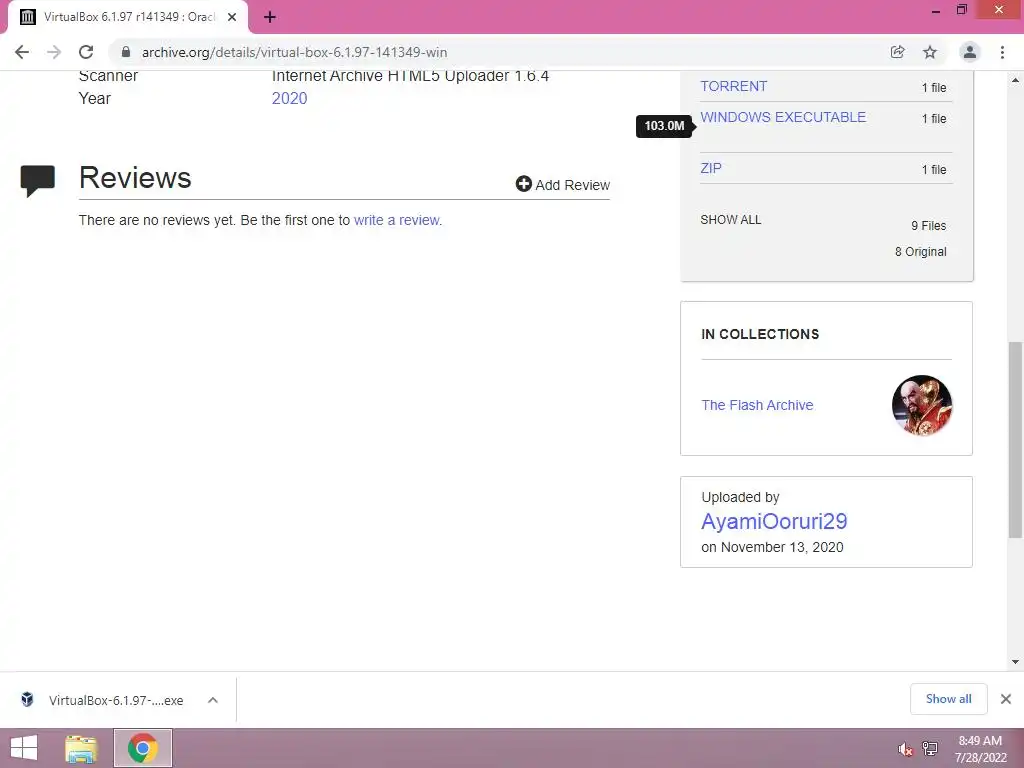1024x768 pixels.
Task: Open the Chrome profile avatar
Action: coord(970,52)
